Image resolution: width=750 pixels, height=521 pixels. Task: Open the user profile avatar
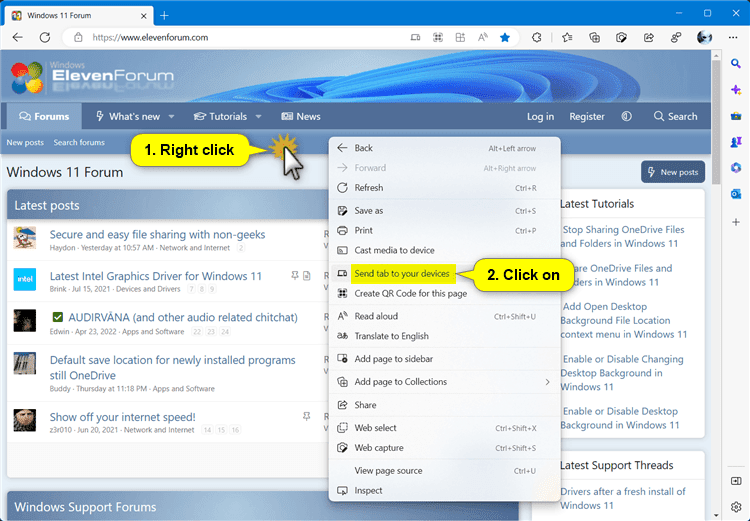coord(704,37)
